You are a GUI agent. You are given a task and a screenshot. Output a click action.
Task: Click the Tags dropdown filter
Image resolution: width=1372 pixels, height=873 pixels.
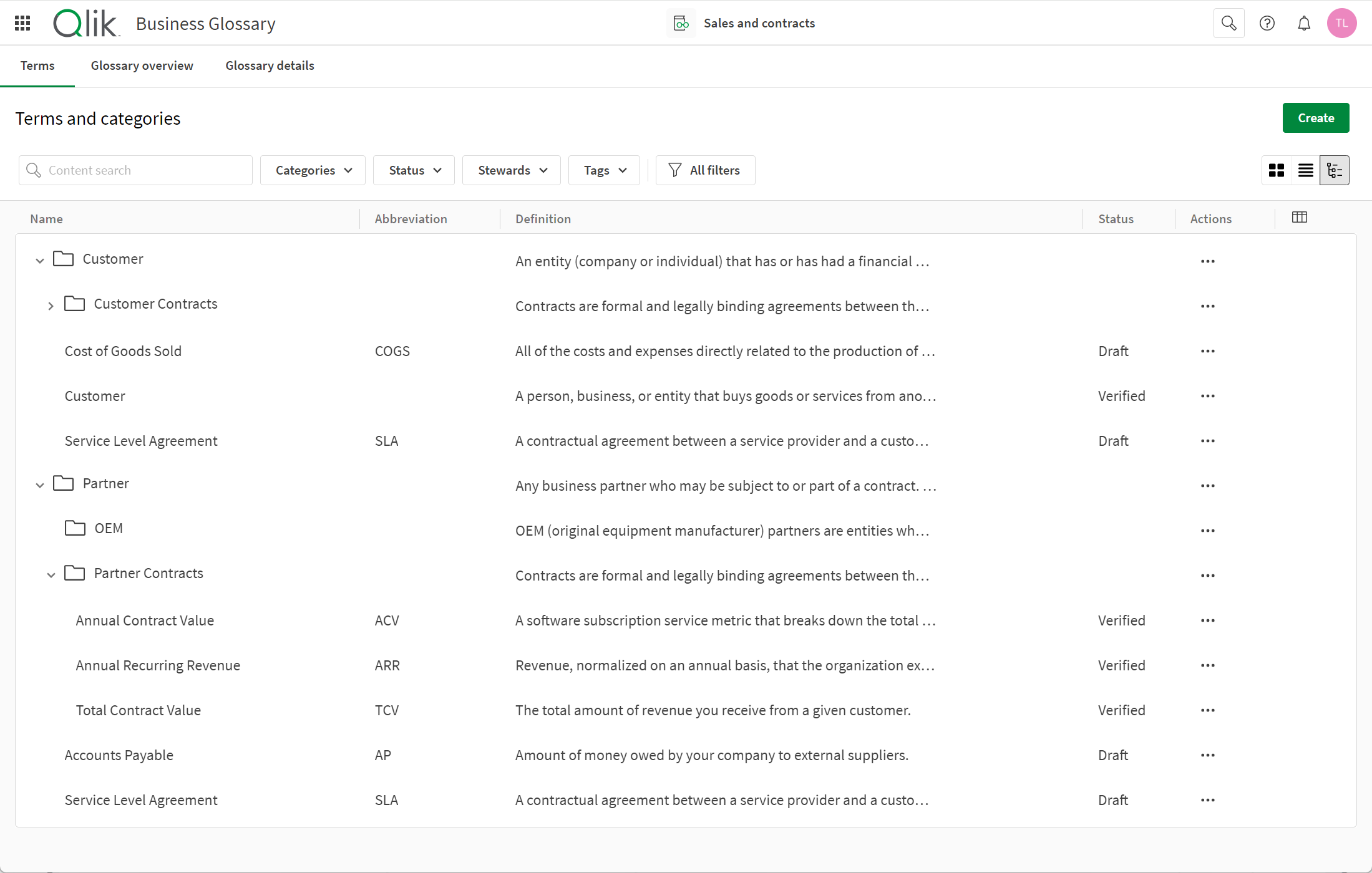pyautogui.click(x=604, y=170)
